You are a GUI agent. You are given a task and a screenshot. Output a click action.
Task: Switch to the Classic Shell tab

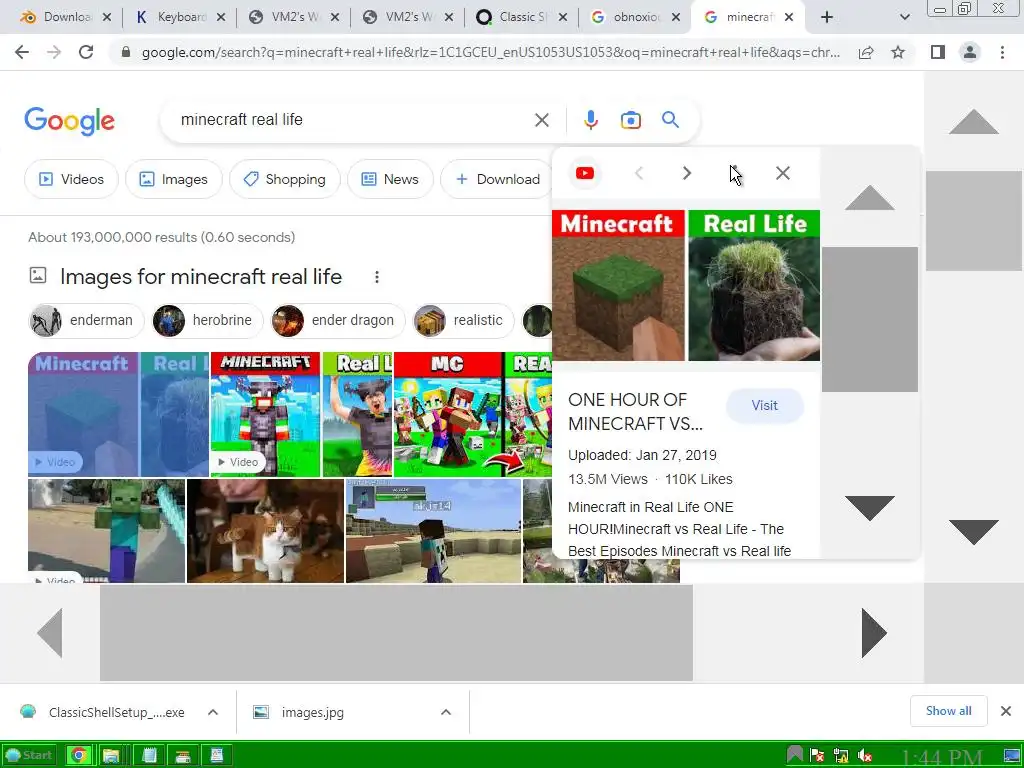pyautogui.click(x=515, y=18)
